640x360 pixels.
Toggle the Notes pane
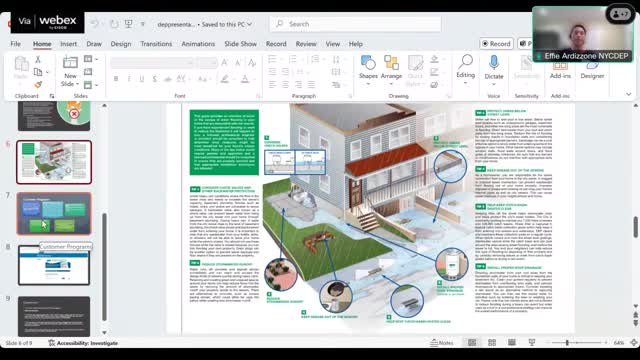point(442,343)
